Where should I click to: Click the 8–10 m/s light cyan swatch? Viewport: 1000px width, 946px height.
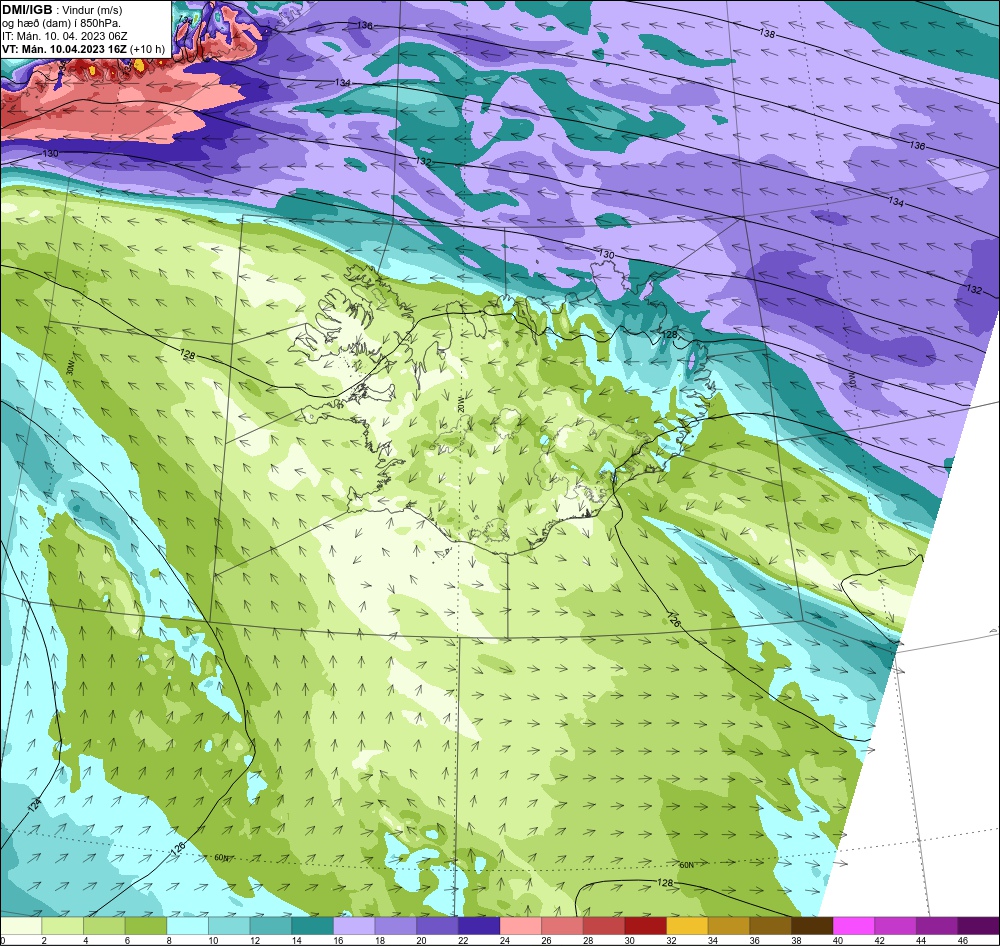tap(188, 926)
